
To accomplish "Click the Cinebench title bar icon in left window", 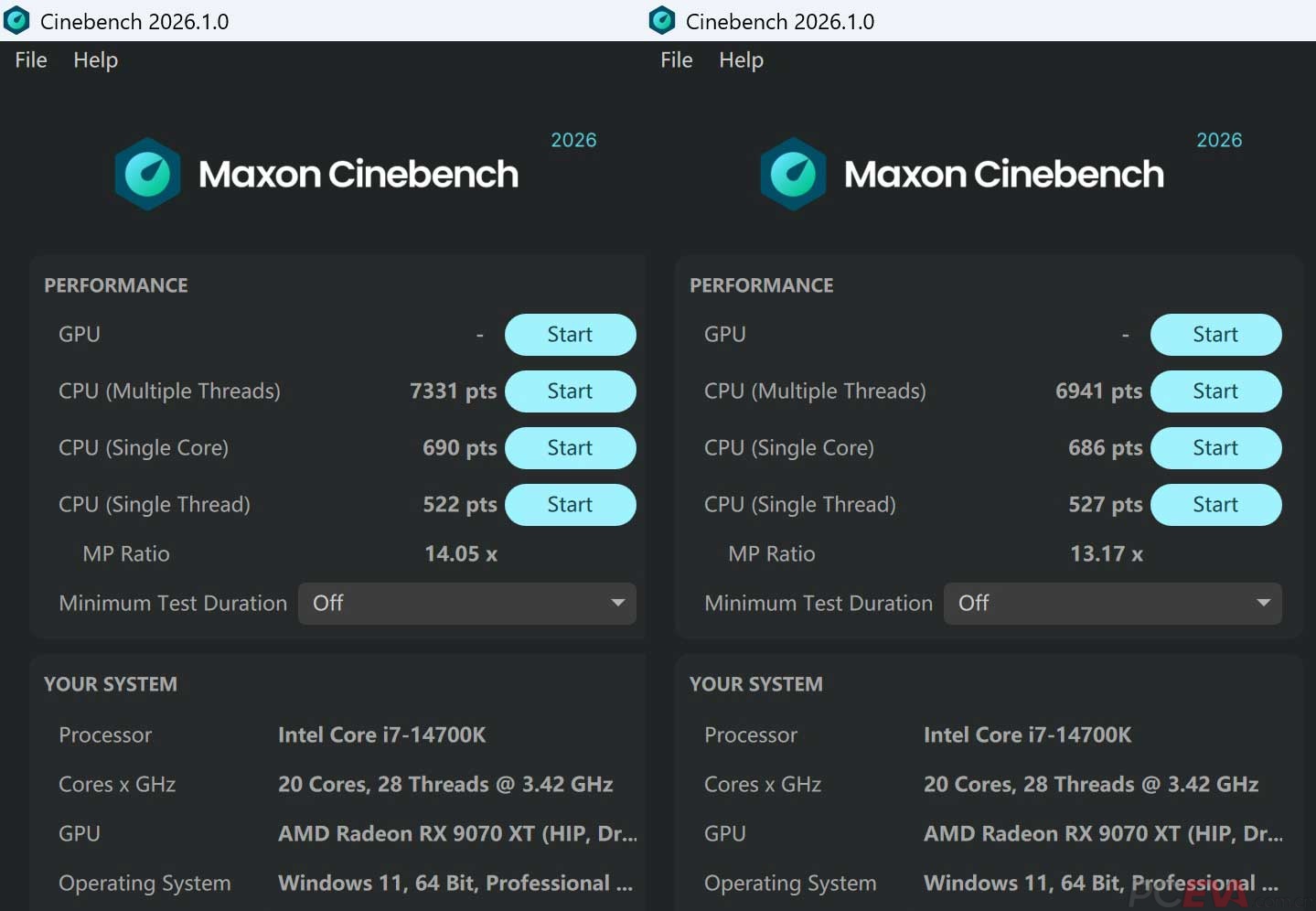I will (17, 20).
